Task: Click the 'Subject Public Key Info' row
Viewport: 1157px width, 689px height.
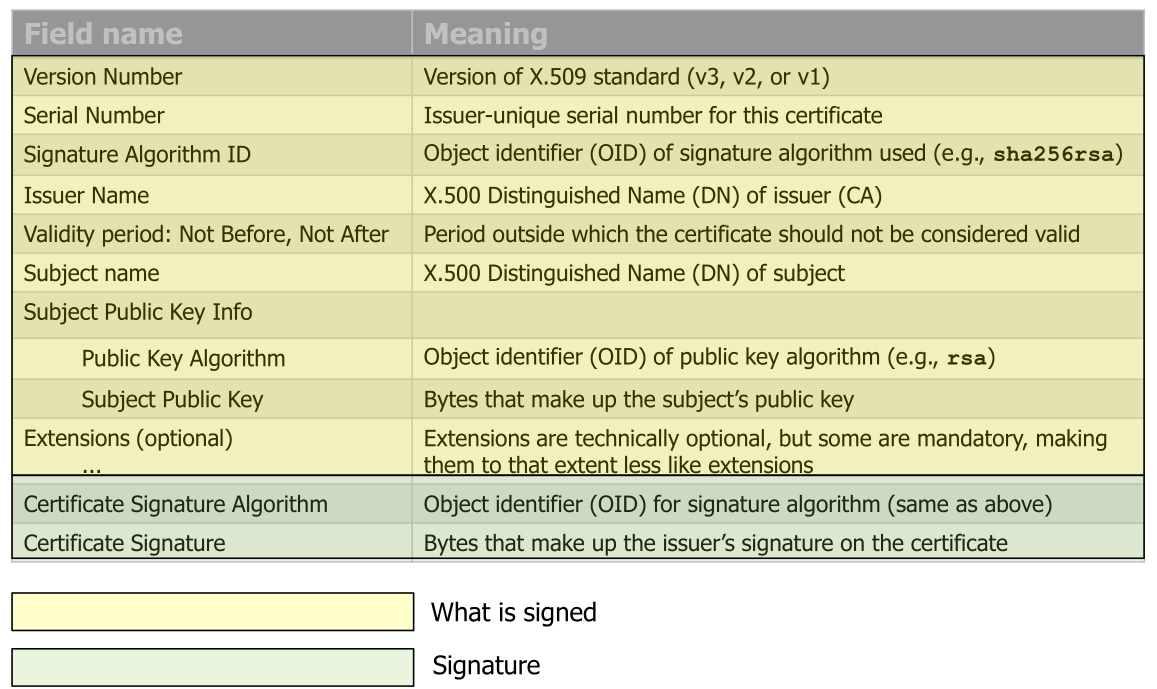Action: click(138, 312)
